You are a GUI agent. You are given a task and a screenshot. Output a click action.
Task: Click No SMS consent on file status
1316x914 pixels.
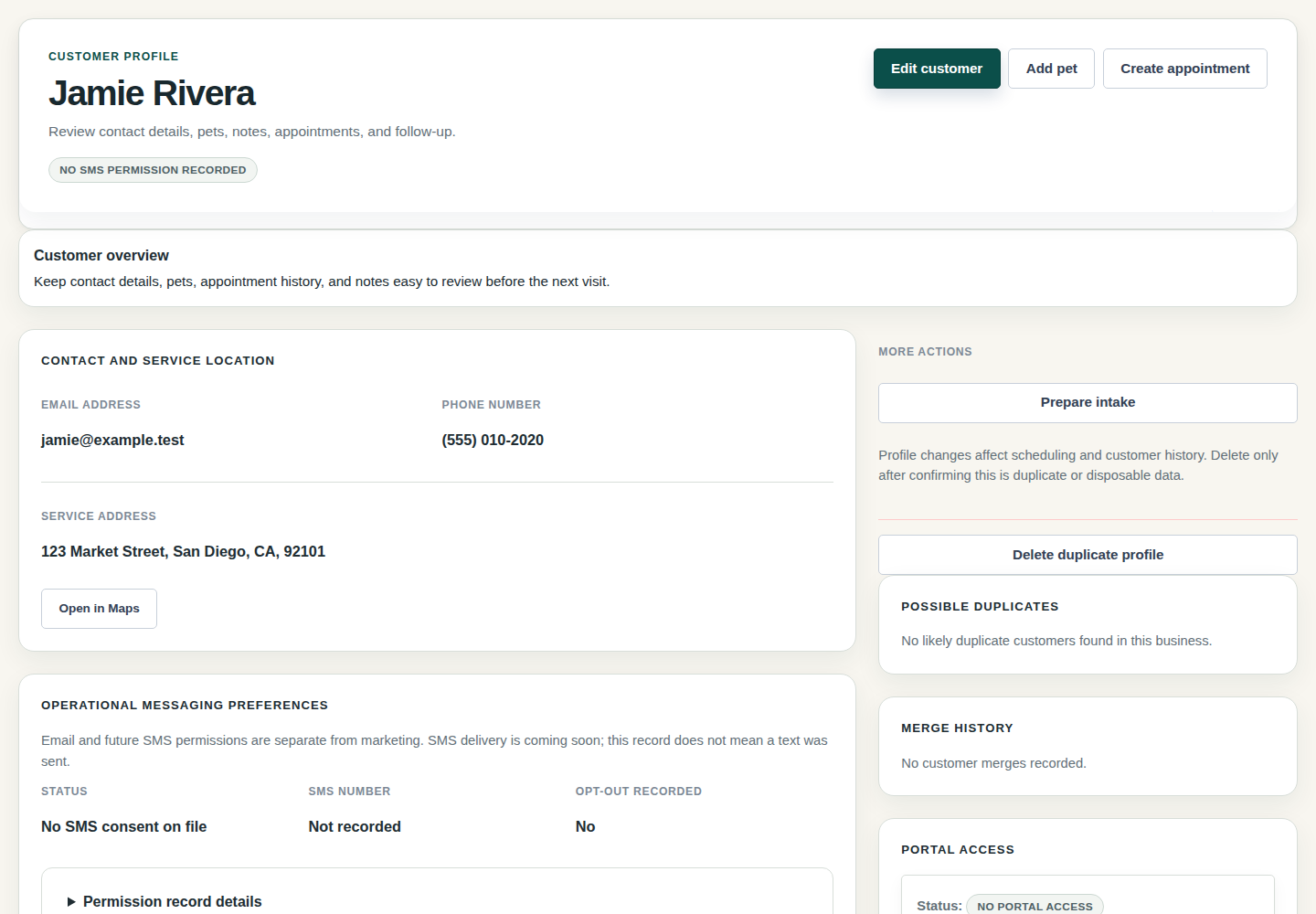coord(123,827)
